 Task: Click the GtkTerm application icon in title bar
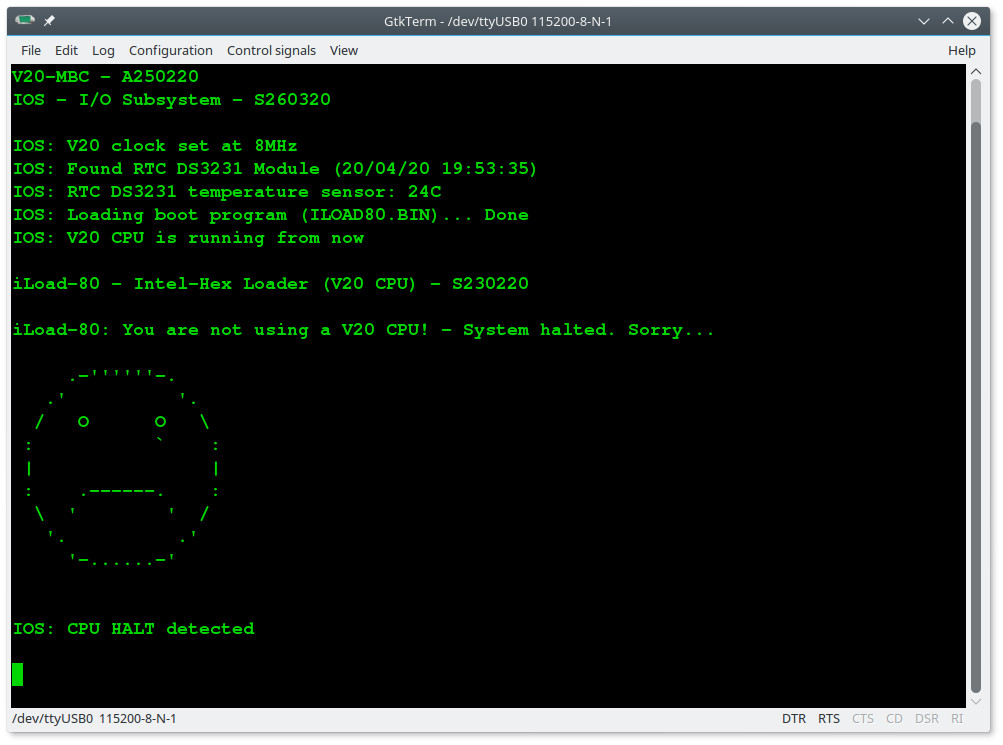click(x=25, y=20)
